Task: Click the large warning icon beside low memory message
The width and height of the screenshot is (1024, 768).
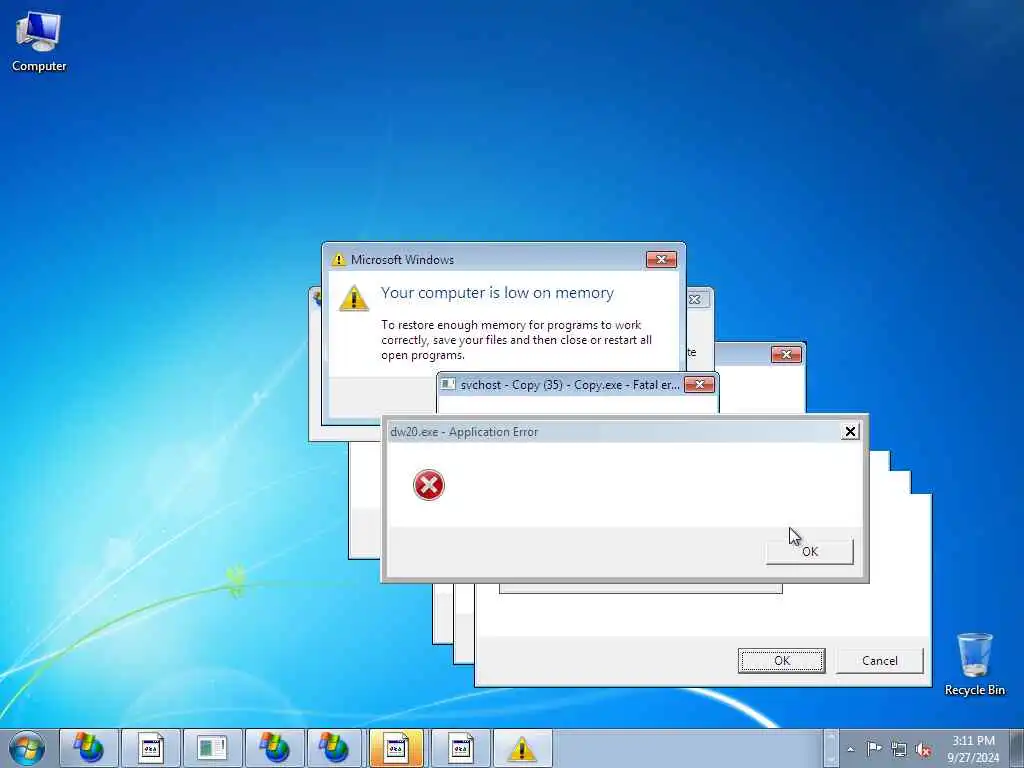Action: [x=354, y=298]
